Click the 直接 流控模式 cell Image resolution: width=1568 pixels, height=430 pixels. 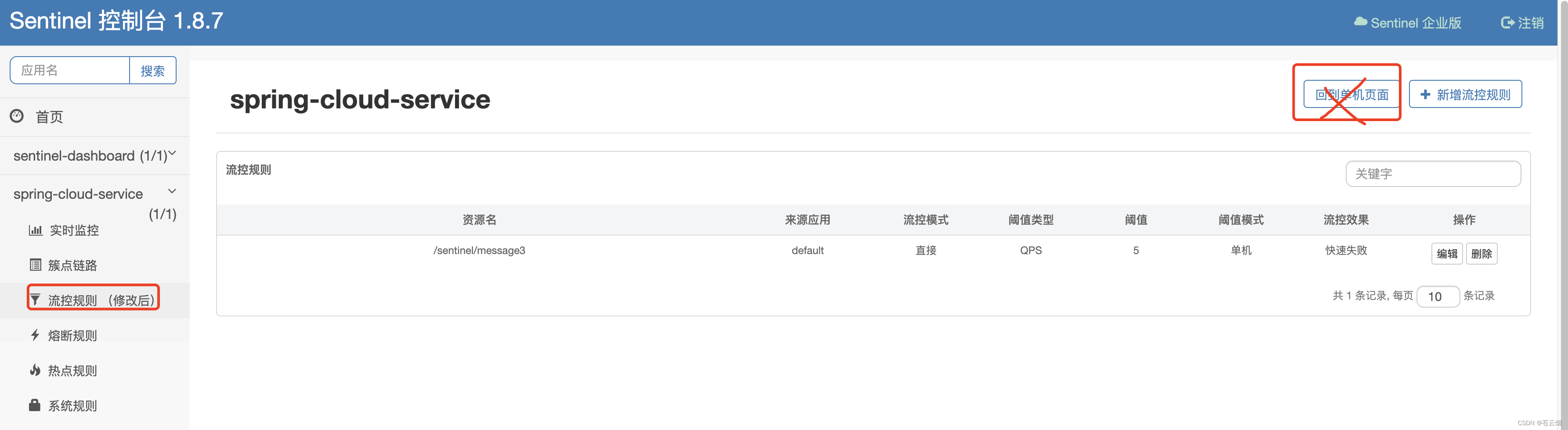click(x=926, y=251)
